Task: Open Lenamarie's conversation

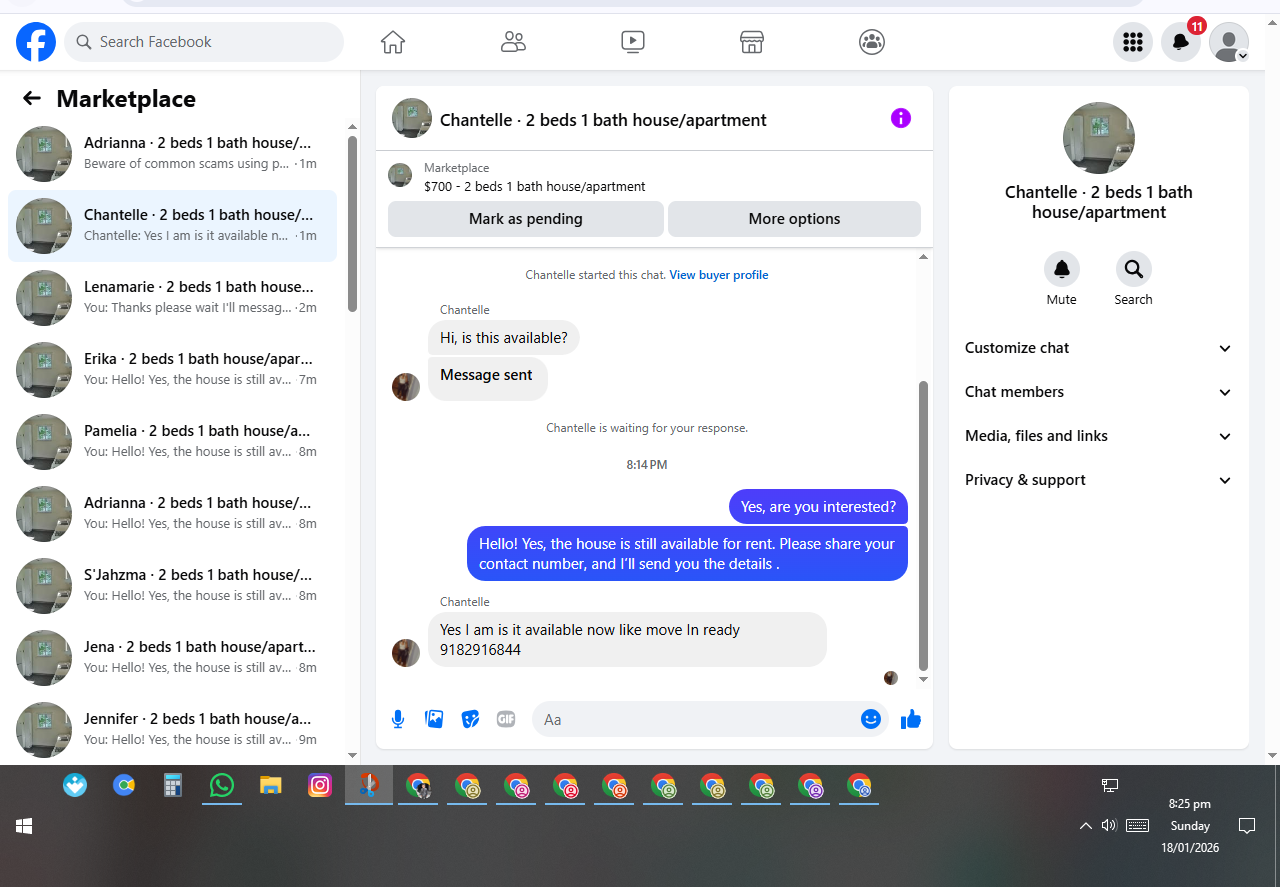Action: [172, 297]
